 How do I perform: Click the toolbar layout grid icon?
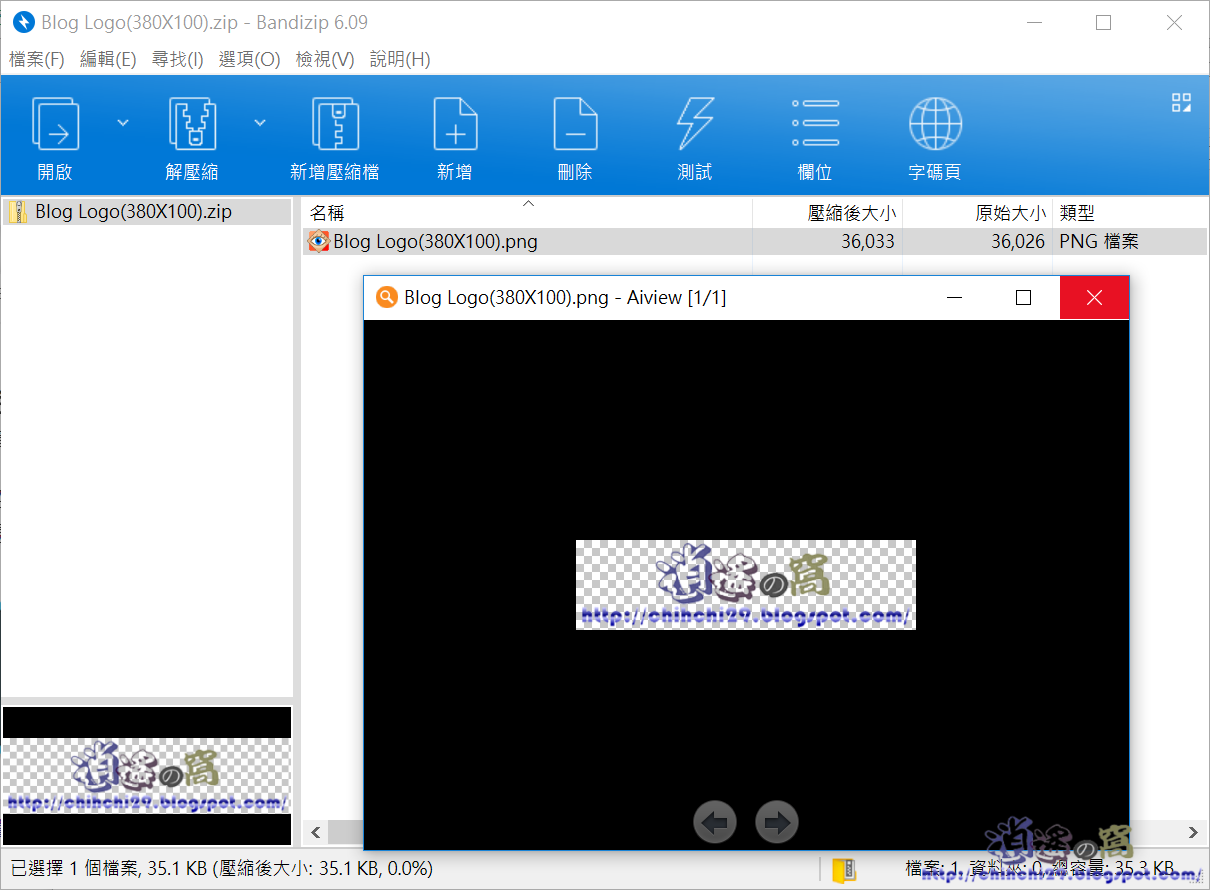[x=1181, y=102]
